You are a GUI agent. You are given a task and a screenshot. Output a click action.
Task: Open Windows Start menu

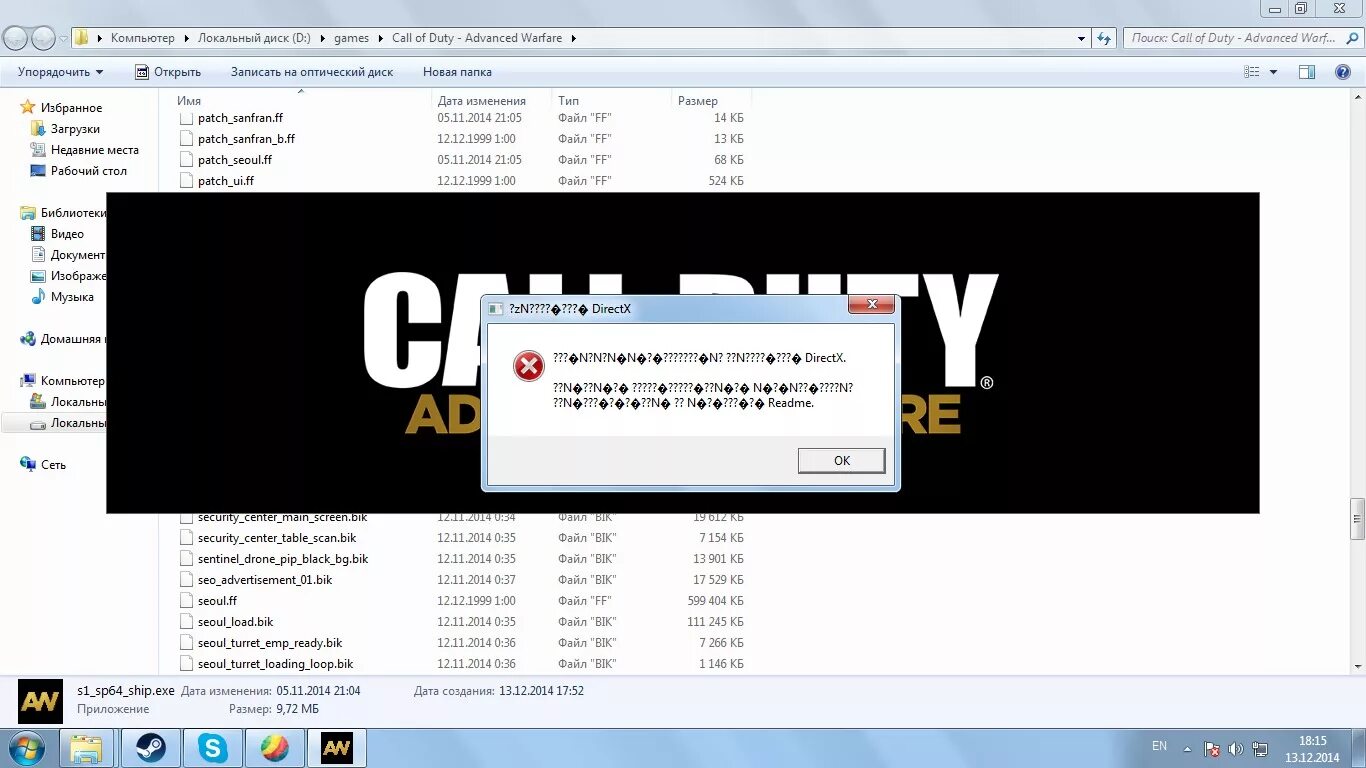pos(25,748)
